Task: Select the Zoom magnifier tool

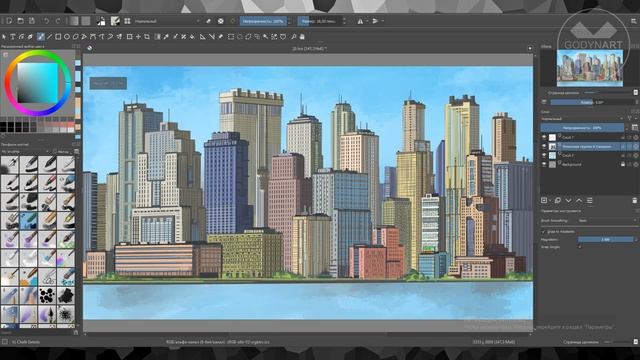Action: tap(293, 37)
